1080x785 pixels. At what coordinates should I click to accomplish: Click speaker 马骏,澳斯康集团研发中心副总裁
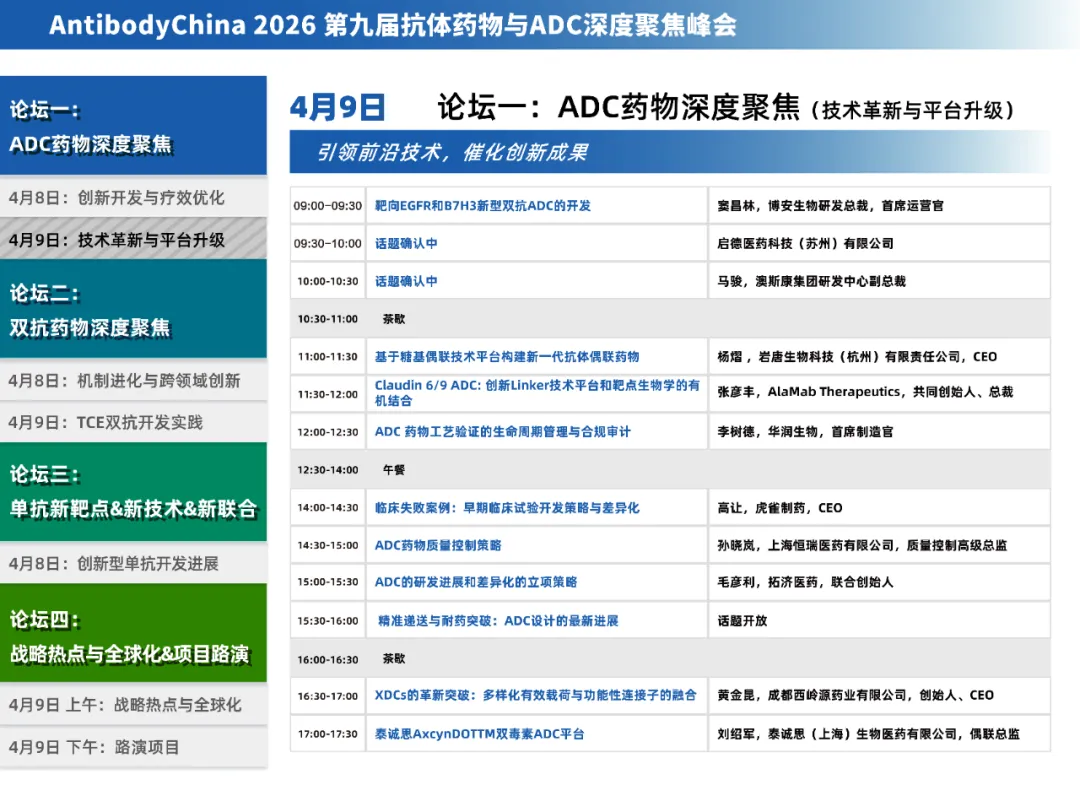811,281
